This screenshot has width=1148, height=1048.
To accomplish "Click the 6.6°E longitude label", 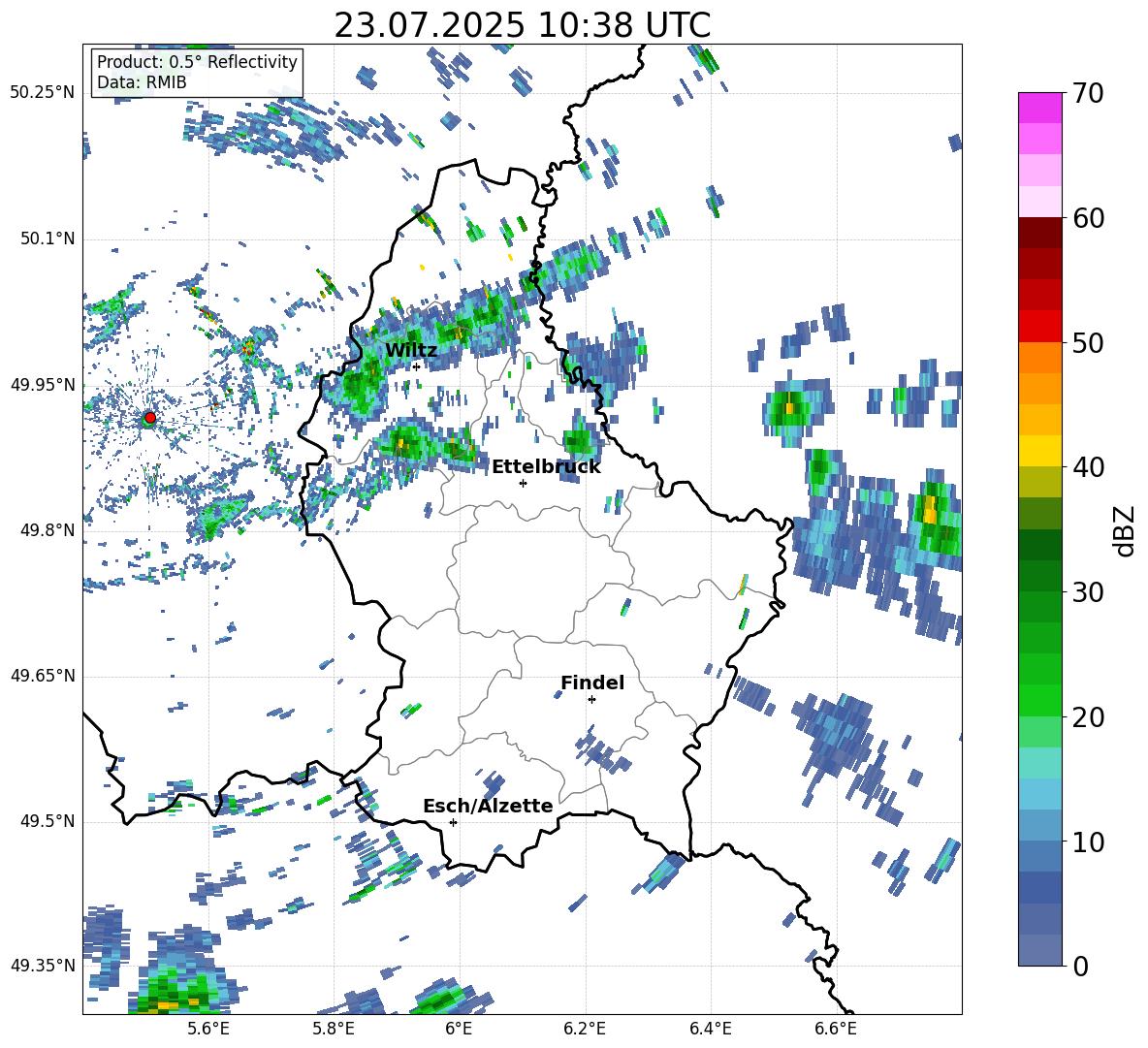I will click(x=836, y=1030).
